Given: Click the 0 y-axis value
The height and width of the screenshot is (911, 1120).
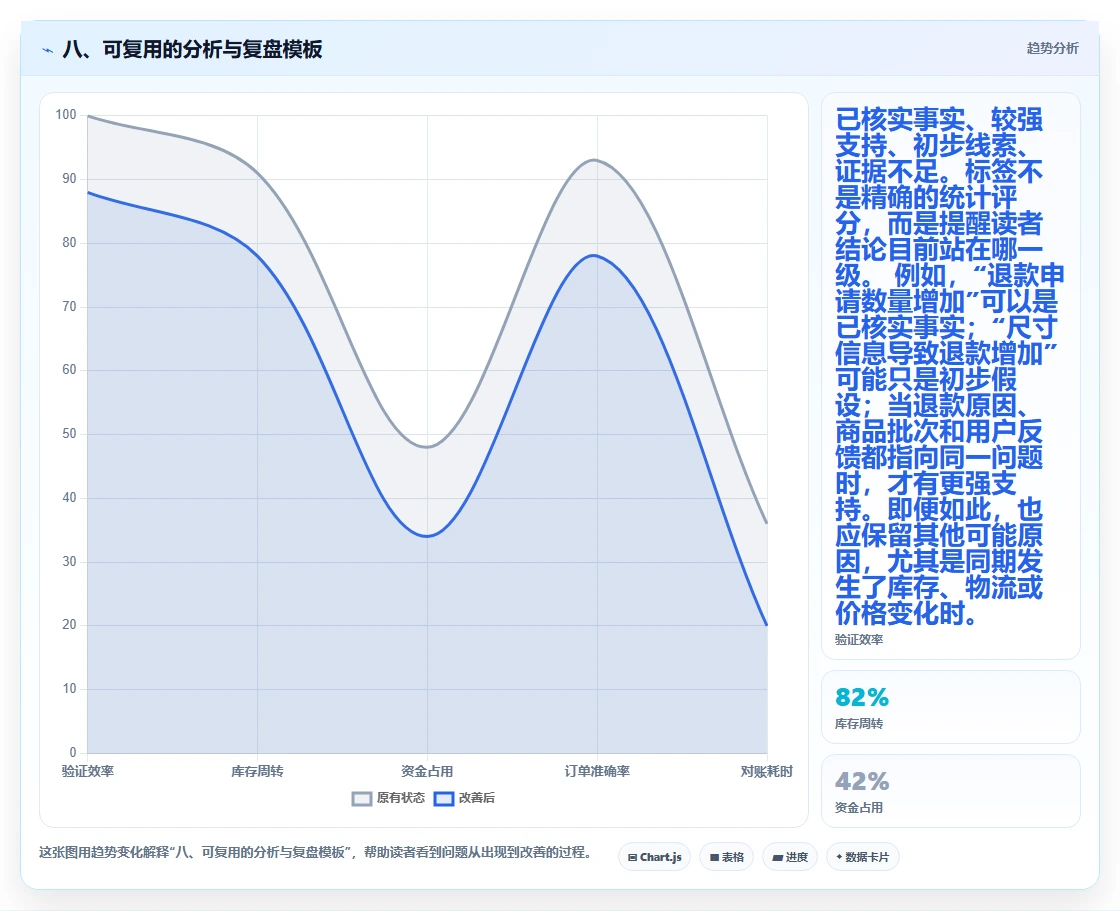Looking at the screenshot, I should [x=73, y=752].
